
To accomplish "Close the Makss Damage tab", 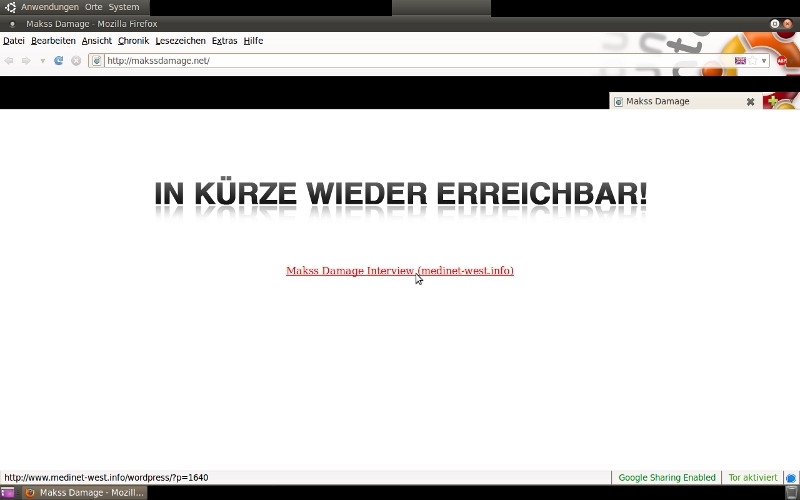I will 750,102.
